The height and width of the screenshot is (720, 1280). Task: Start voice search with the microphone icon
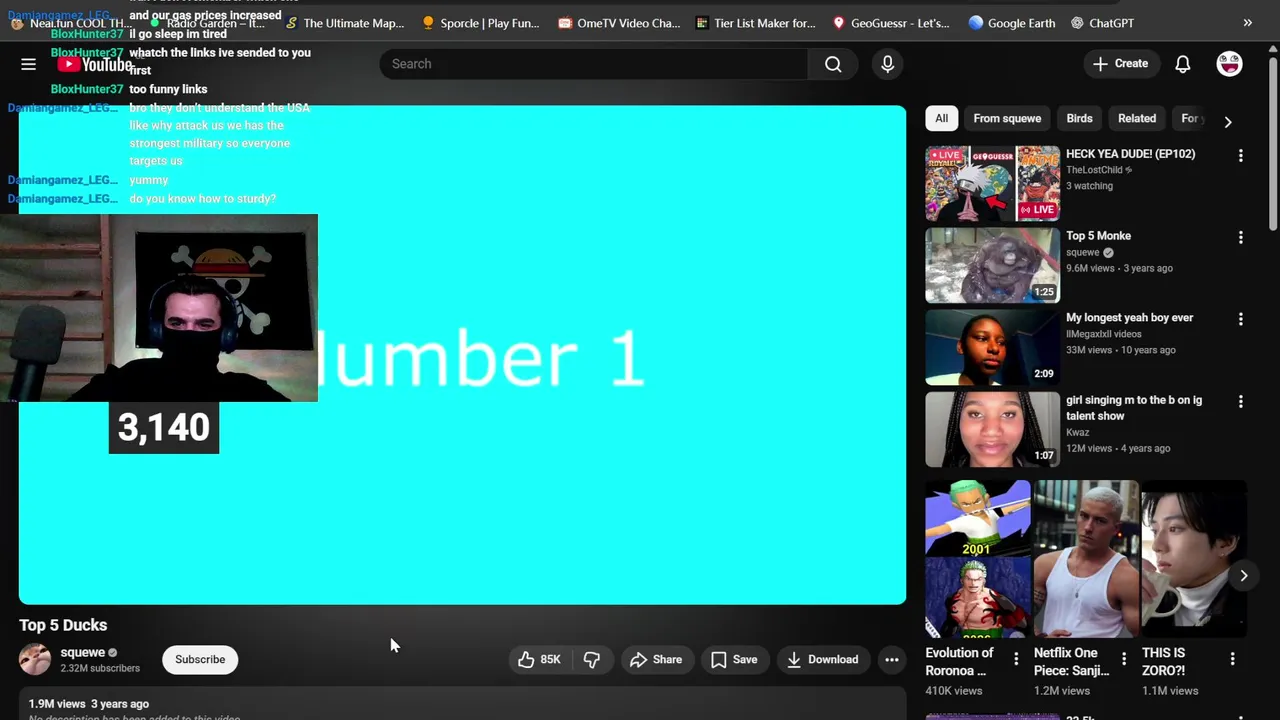coord(887,64)
